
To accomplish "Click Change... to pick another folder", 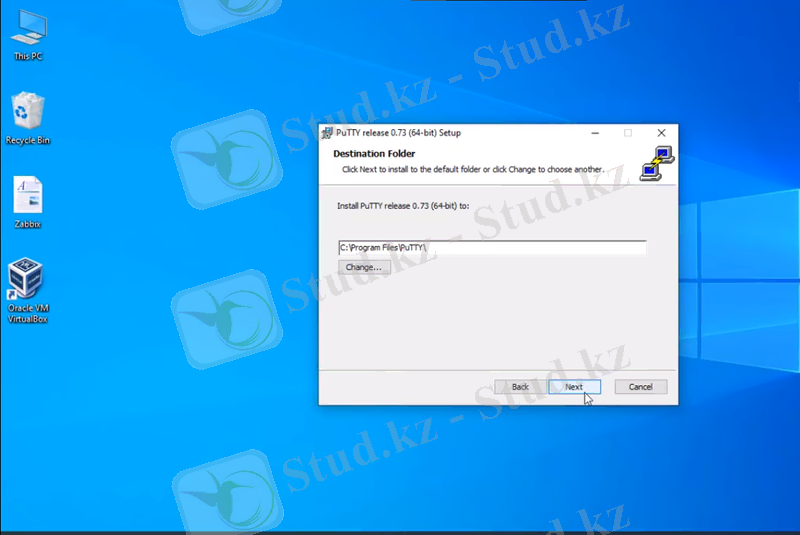I will [x=364, y=267].
